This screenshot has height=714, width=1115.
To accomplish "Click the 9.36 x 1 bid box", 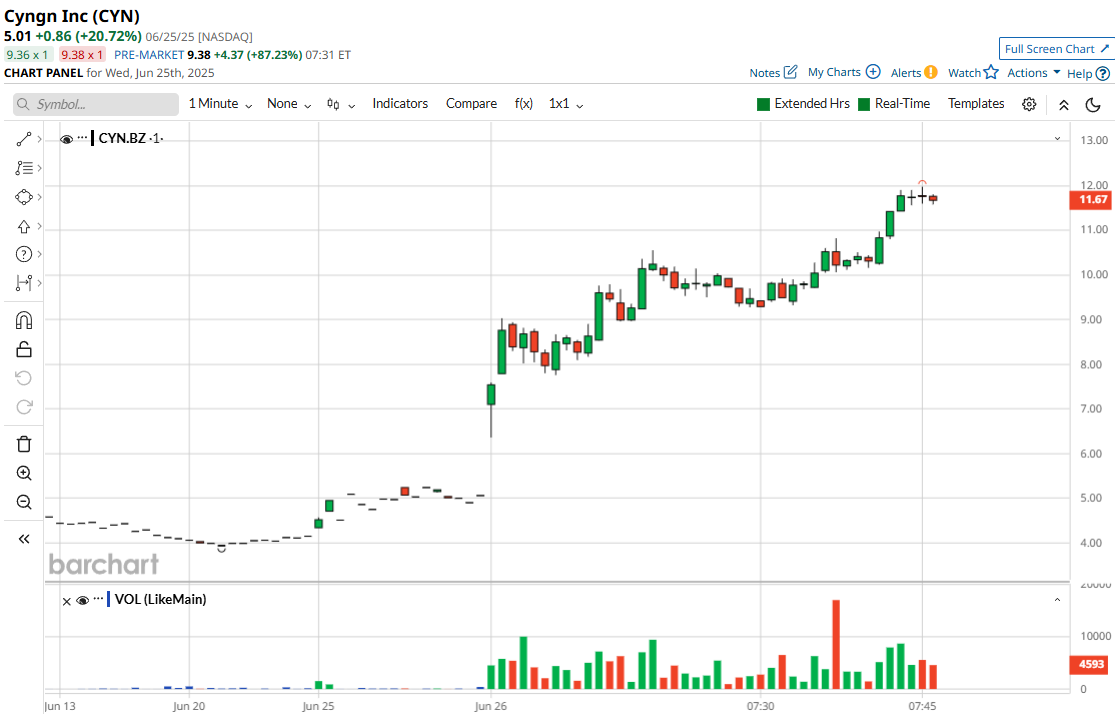I will point(28,55).
